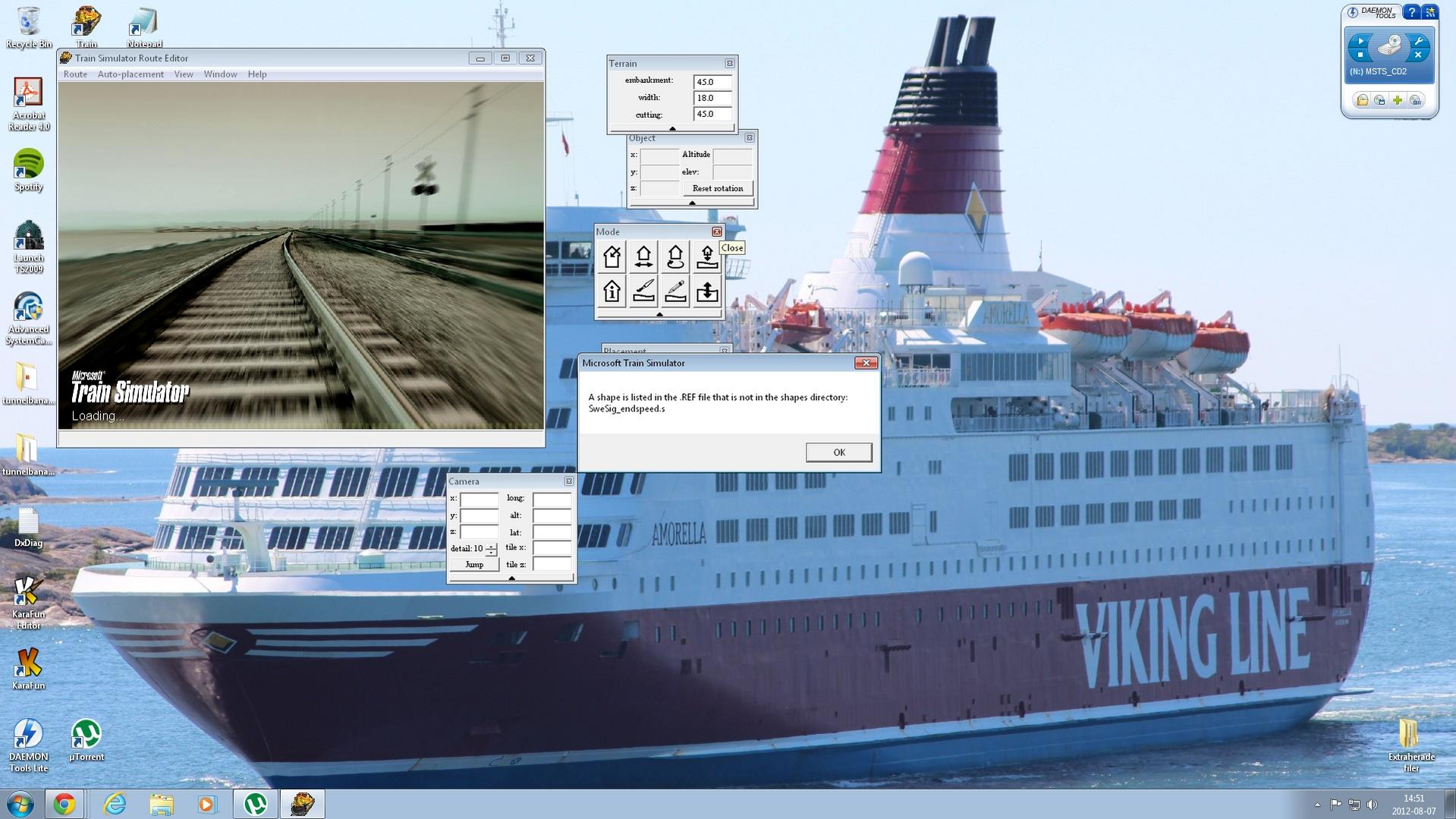Close the Mode panel

click(x=716, y=232)
